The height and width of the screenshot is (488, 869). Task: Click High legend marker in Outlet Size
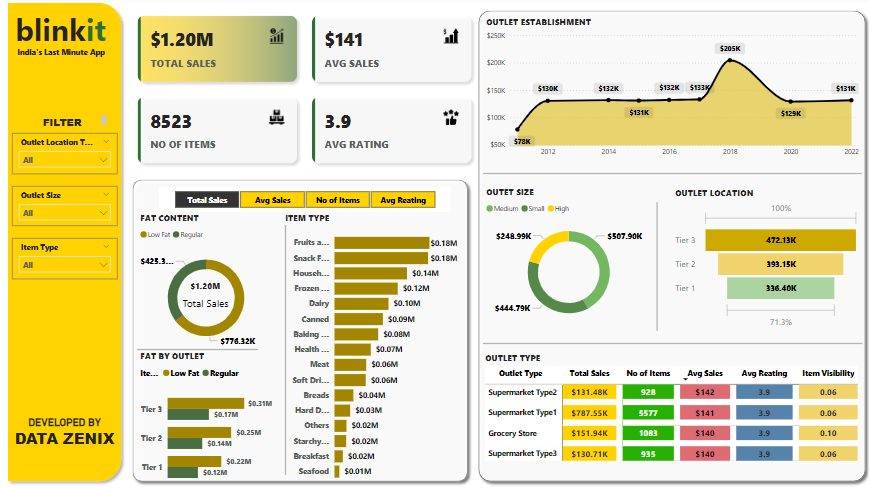click(x=551, y=209)
